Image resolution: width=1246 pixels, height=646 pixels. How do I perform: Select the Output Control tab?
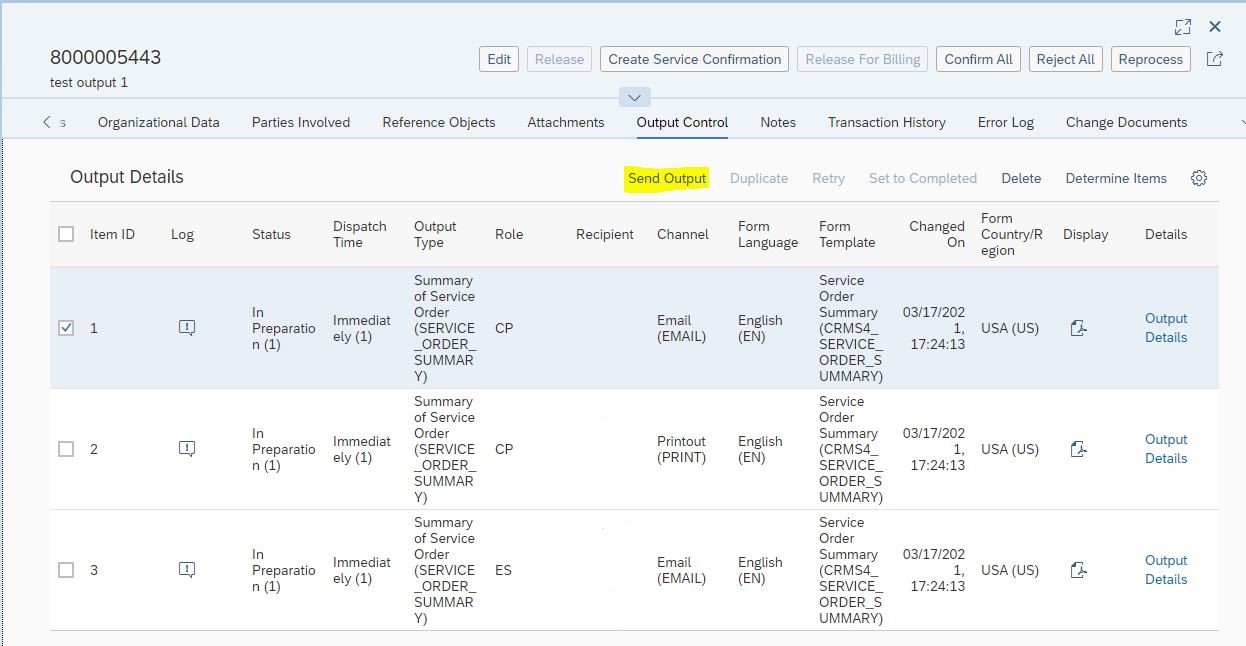point(682,122)
